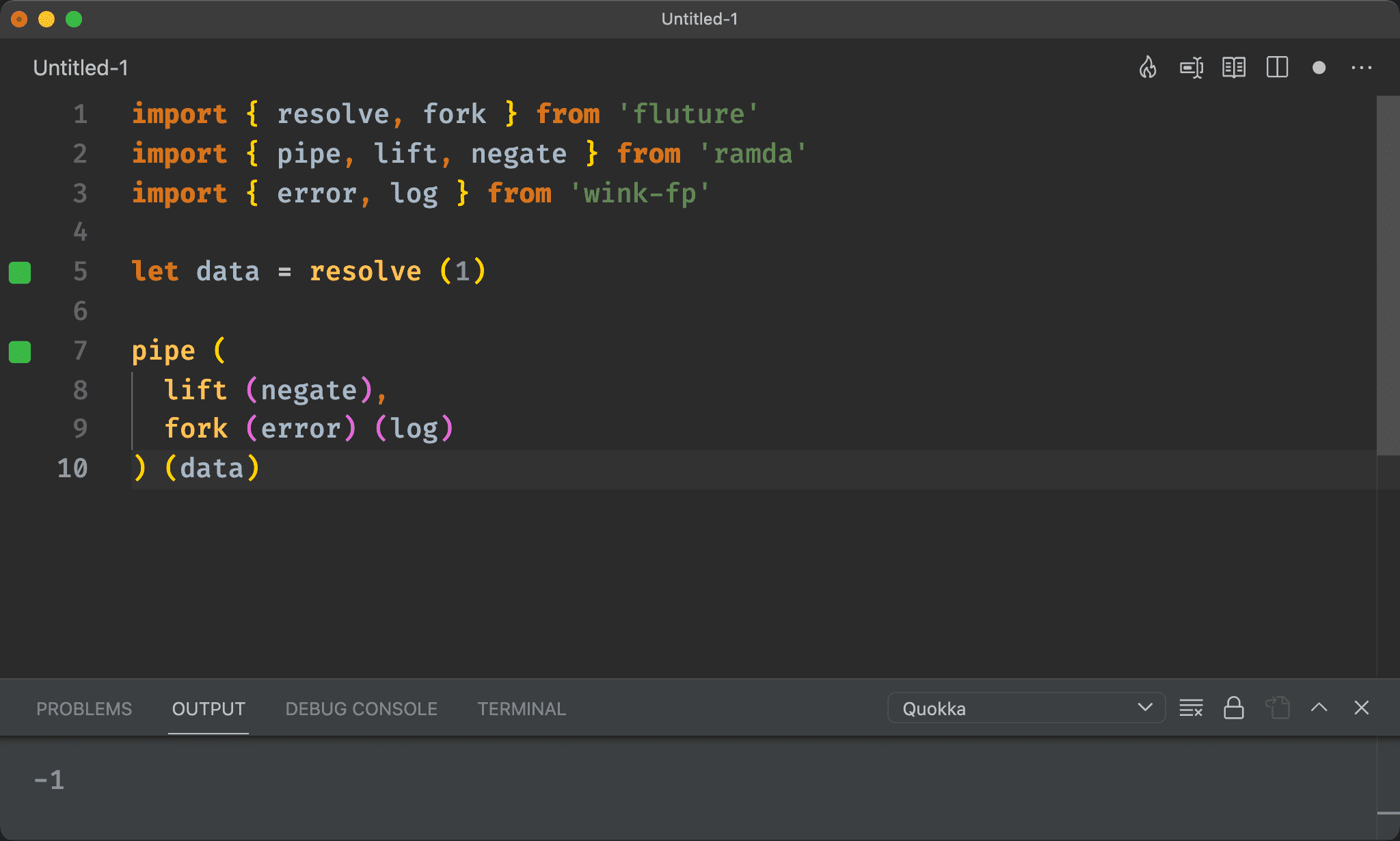Open the DEBUG CONSOLE tab

tap(361, 709)
